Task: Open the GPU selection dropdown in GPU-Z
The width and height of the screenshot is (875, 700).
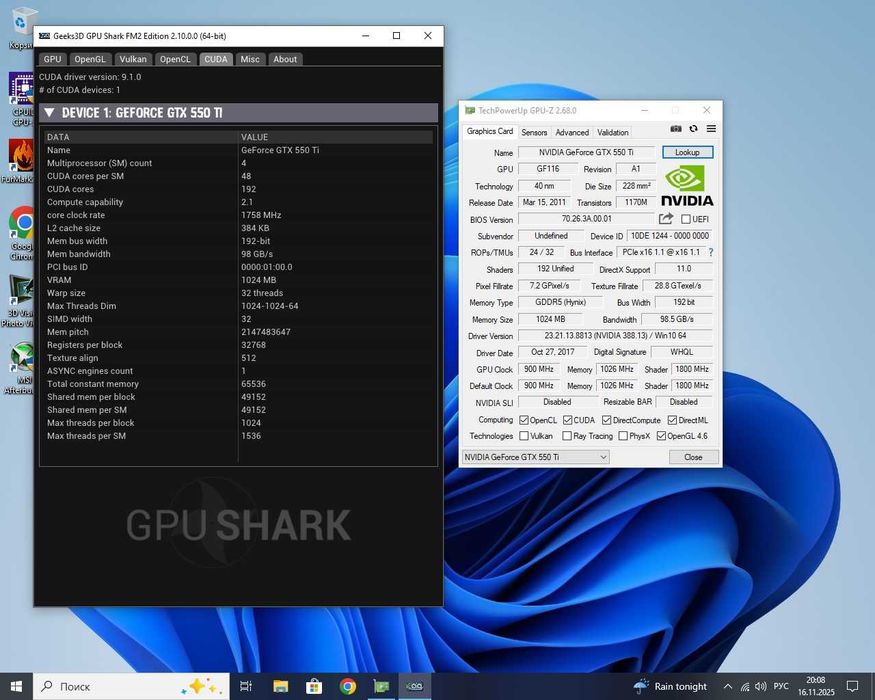Action: [535, 457]
